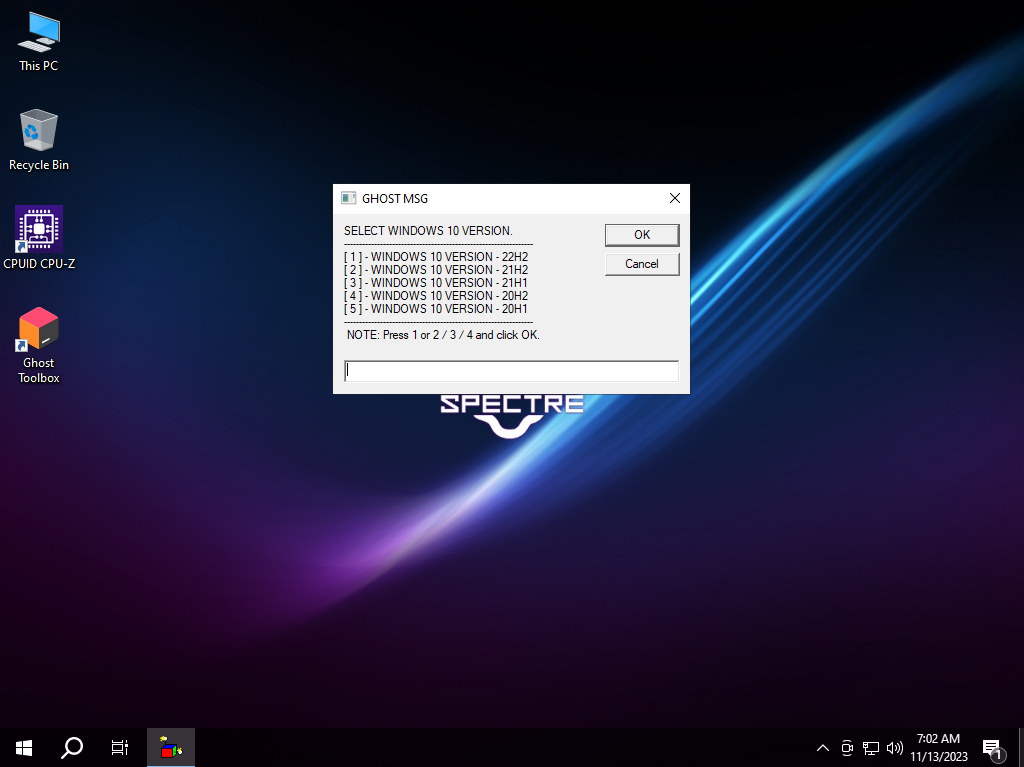Focus the version number text field
This screenshot has width=1024, height=767.
pos(511,371)
